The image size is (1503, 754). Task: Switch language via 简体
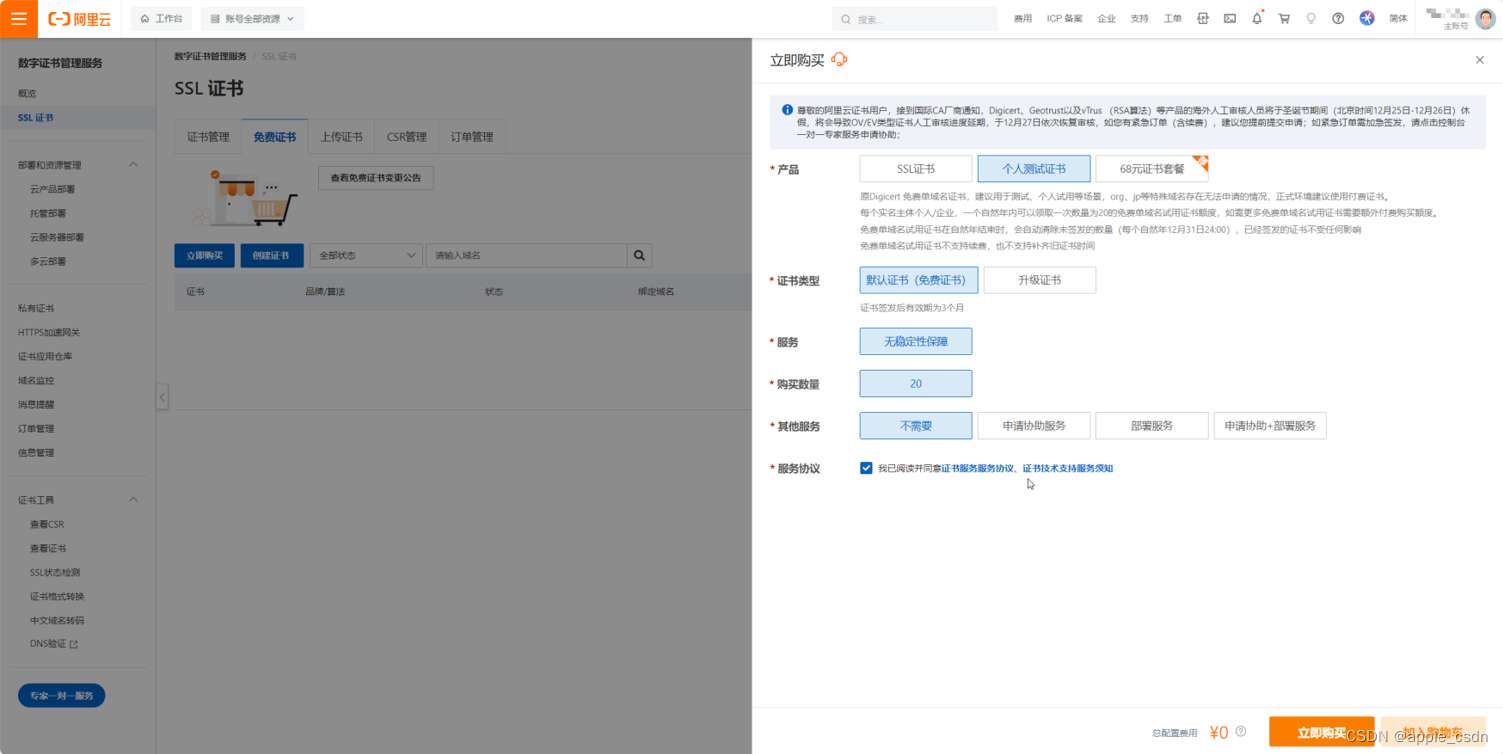(x=1398, y=19)
